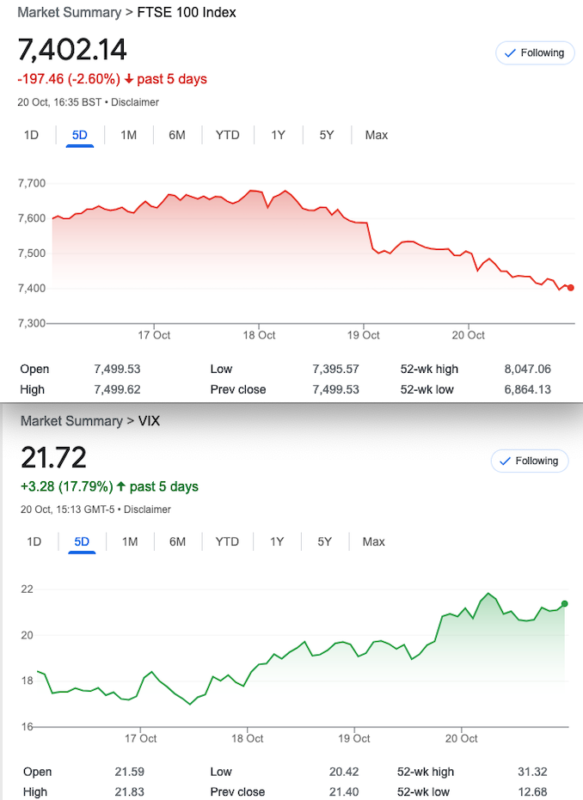The image size is (583, 800).
Task: Select the YTD tab on VIX chart
Action: pos(227,542)
